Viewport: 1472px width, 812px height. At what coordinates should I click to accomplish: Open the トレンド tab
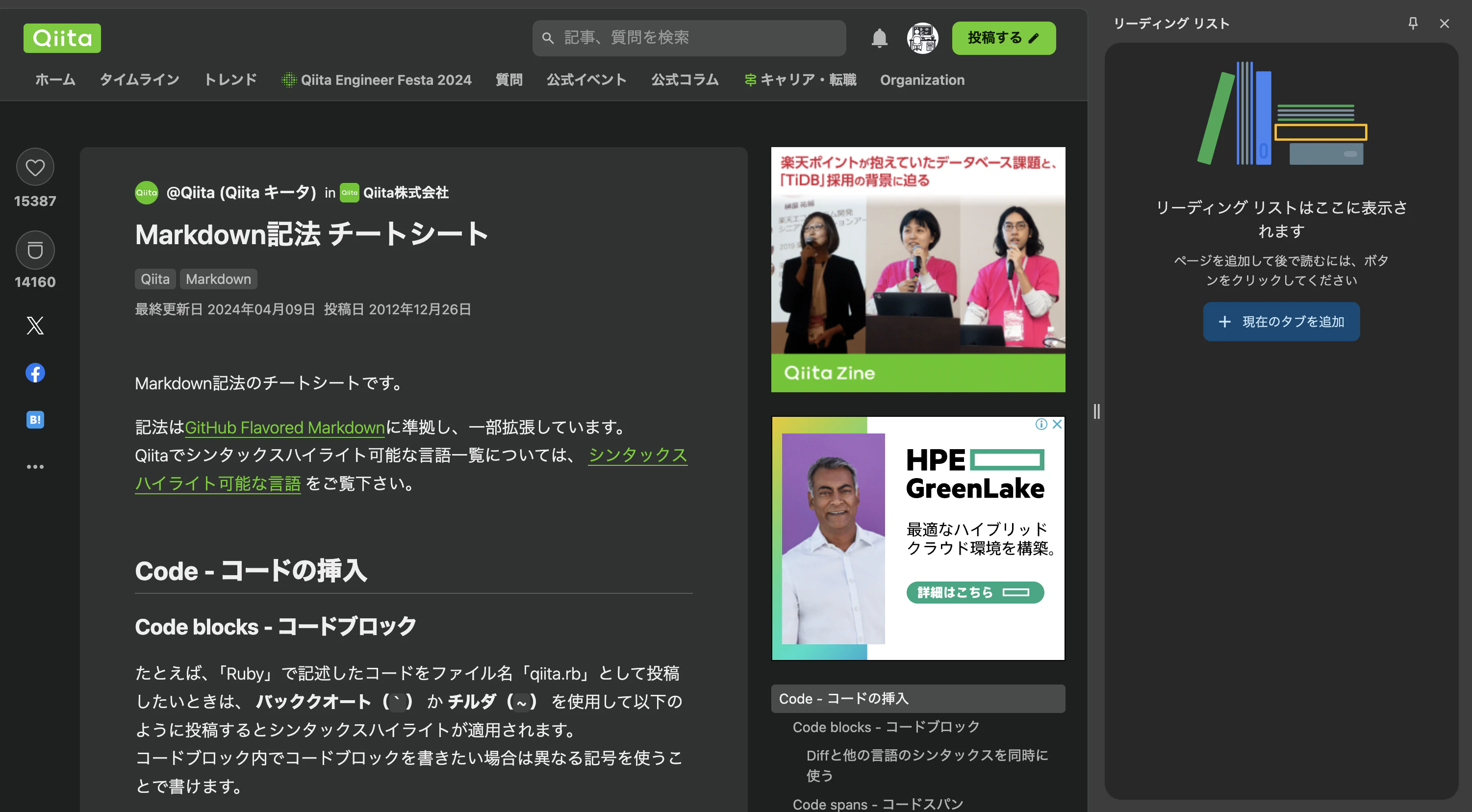point(231,80)
